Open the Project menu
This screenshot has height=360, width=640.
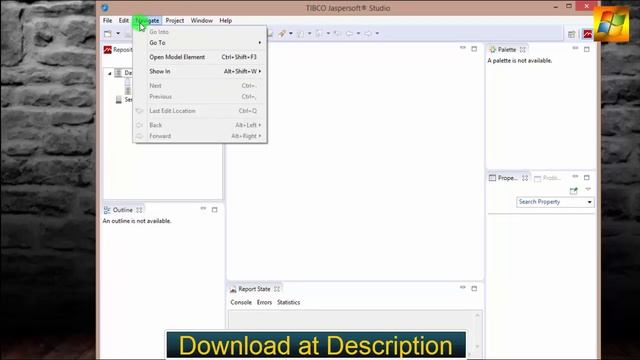[x=175, y=20]
